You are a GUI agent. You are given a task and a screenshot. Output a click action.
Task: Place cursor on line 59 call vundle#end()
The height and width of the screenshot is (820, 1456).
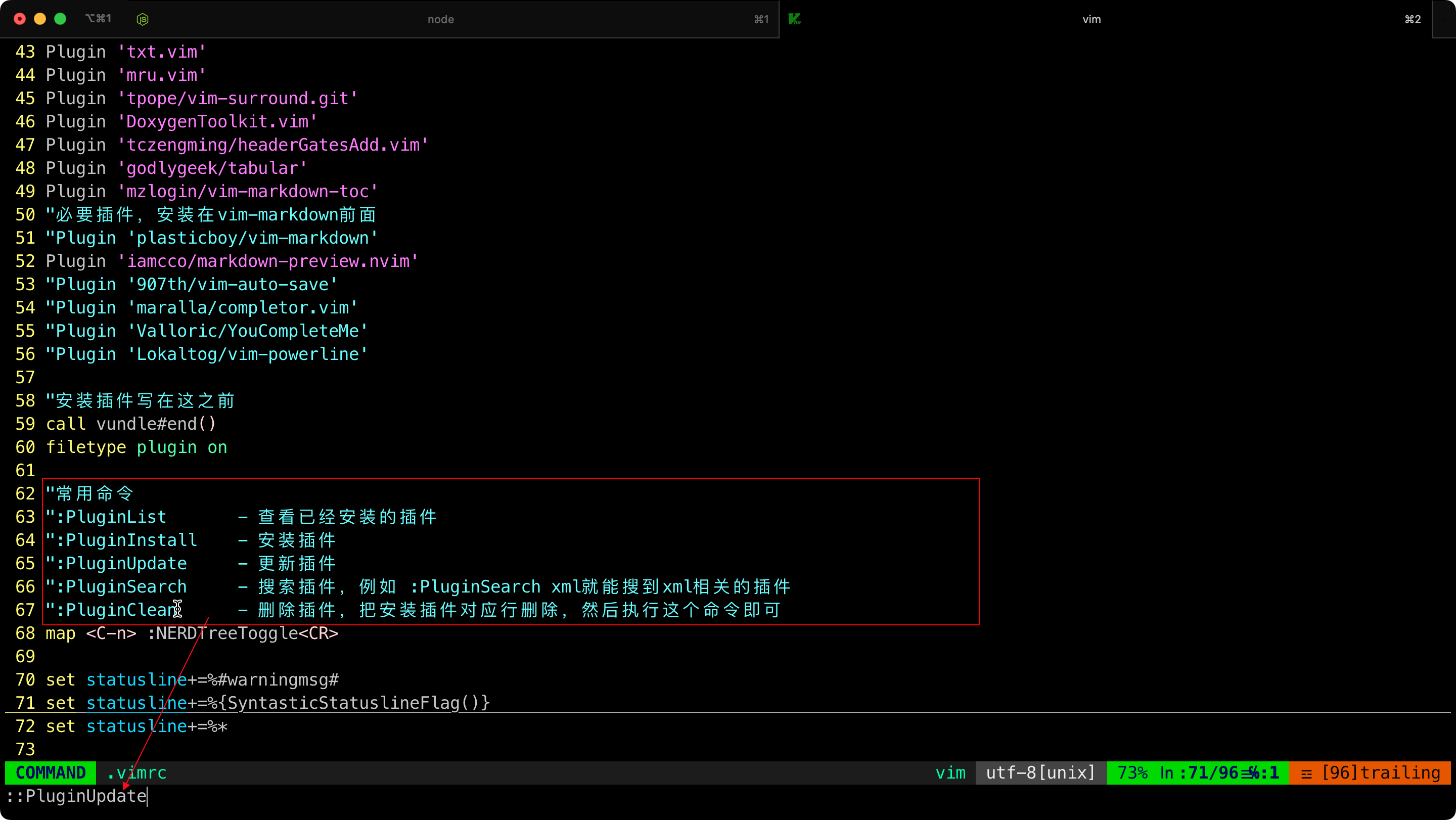130,424
